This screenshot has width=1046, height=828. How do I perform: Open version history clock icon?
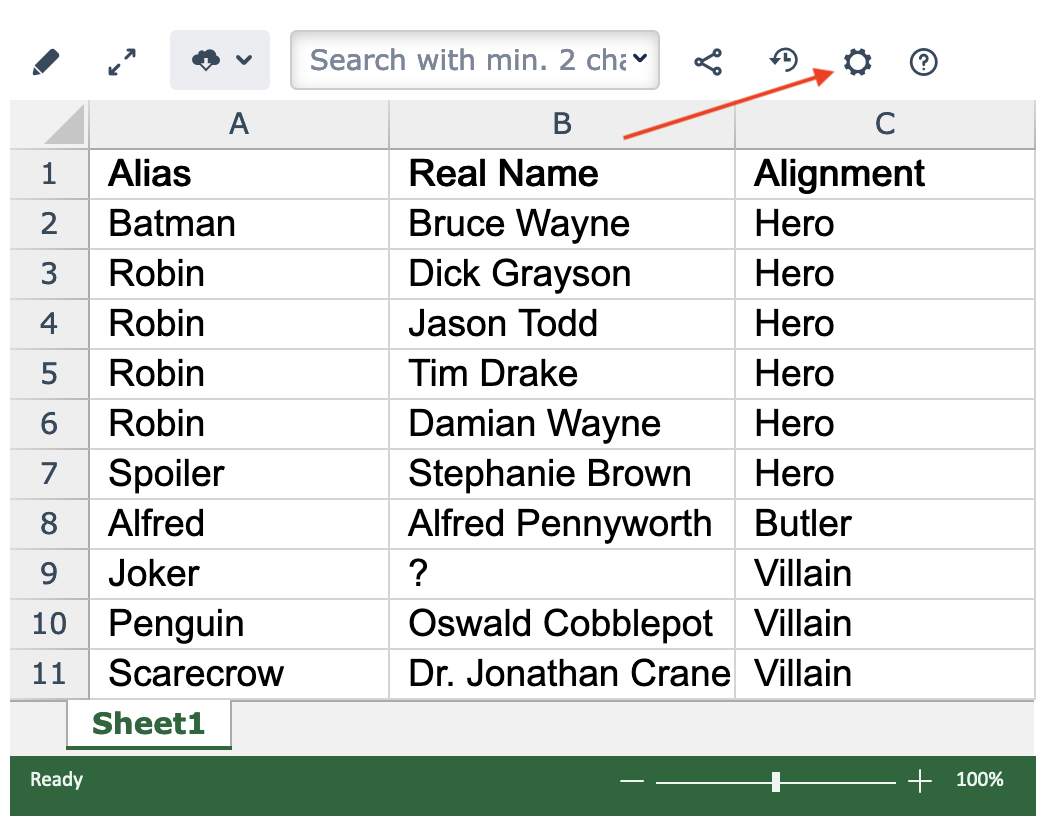point(783,60)
